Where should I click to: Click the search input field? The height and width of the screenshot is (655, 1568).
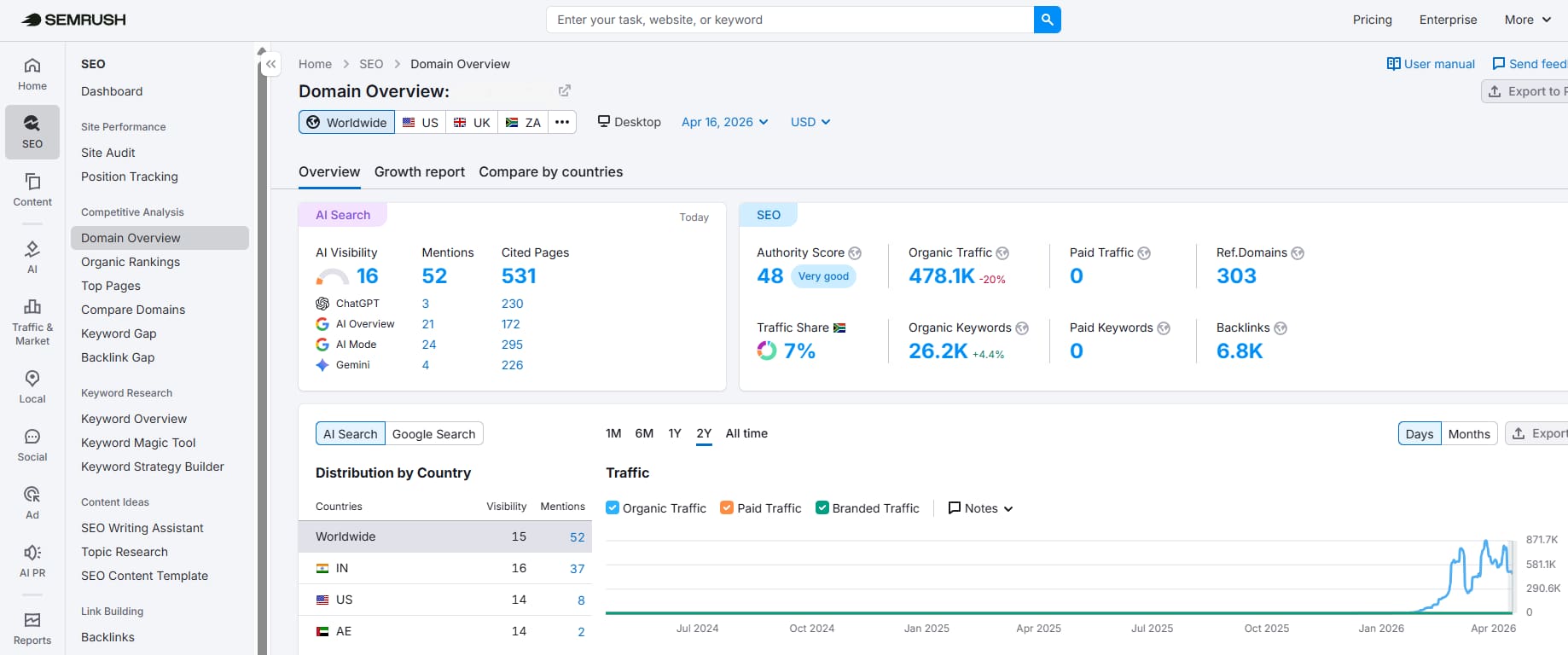(x=790, y=20)
